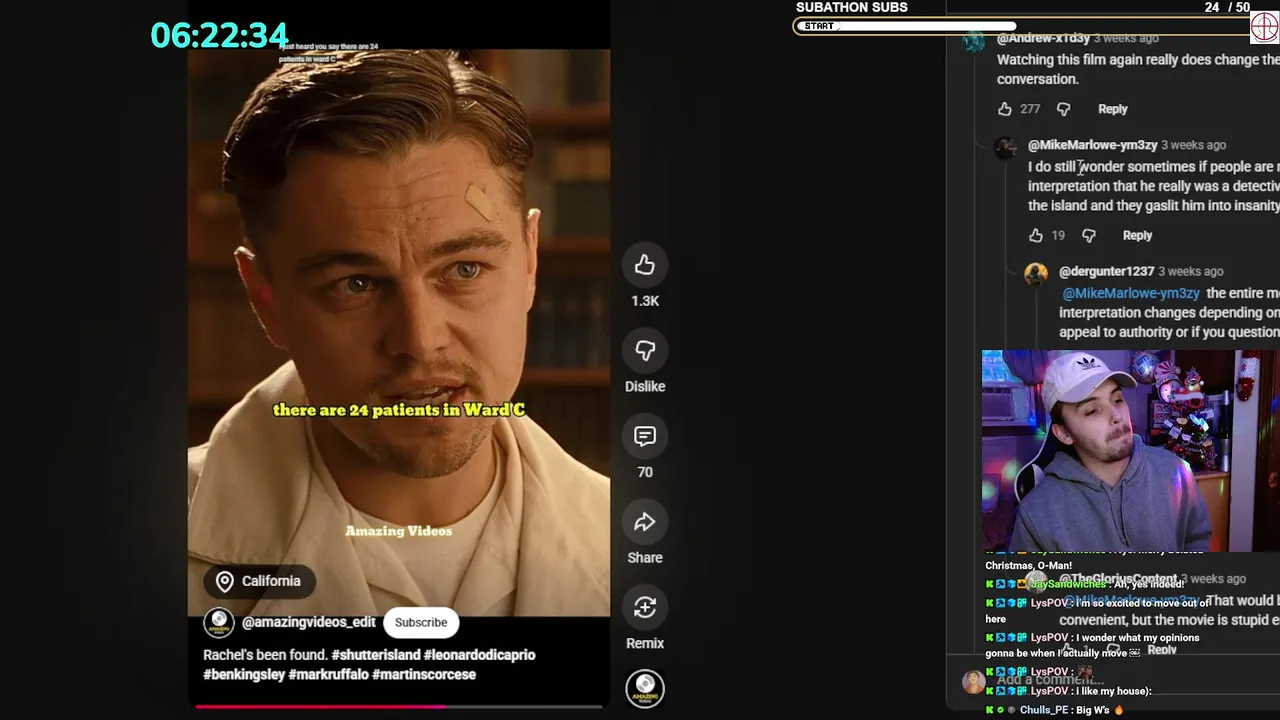This screenshot has width=1280, height=720.
Task: Click the Dislike thumbs-down icon on the short
Action: [645, 351]
